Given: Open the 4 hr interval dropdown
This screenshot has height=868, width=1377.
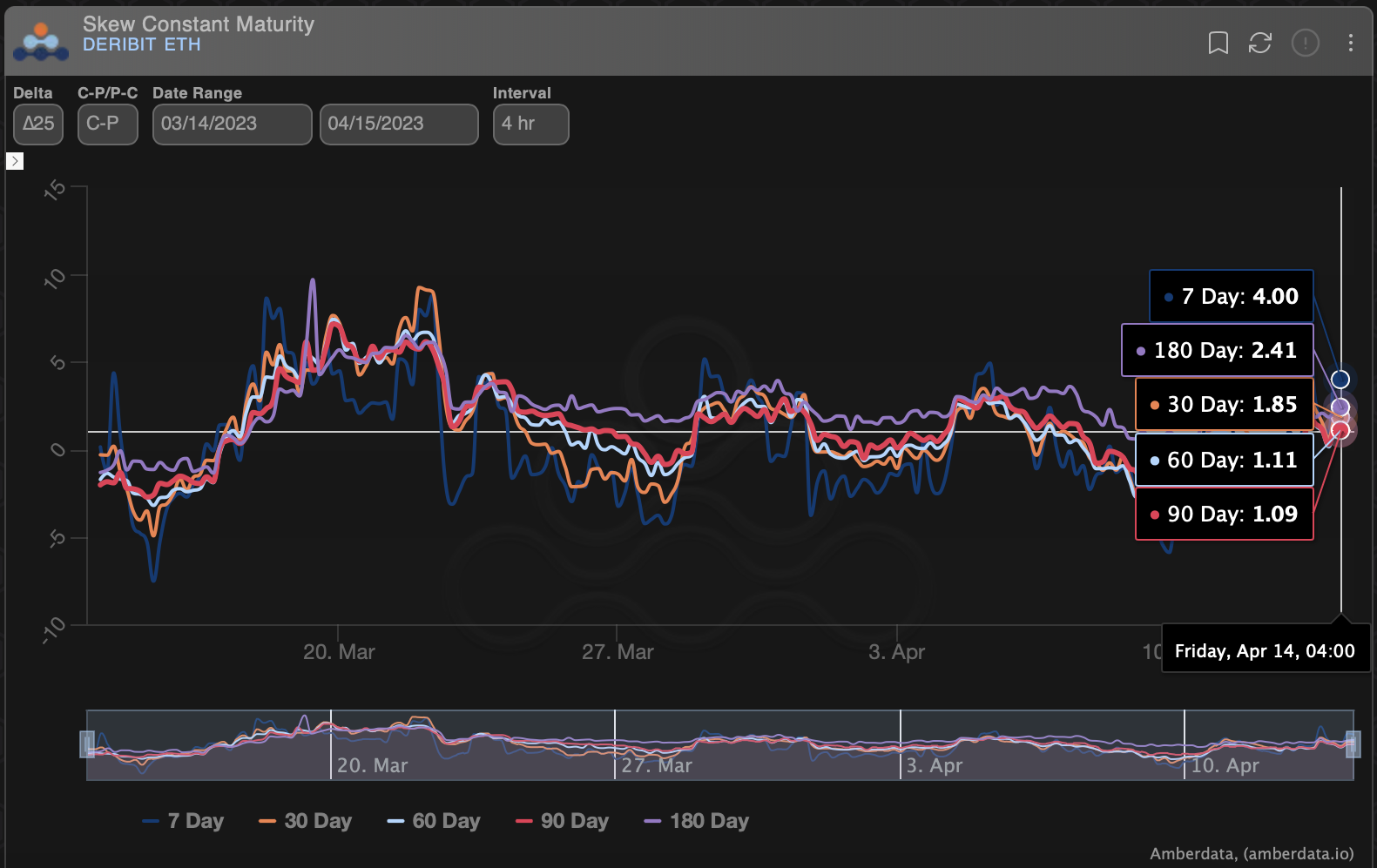Looking at the screenshot, I should coord(530,124).
